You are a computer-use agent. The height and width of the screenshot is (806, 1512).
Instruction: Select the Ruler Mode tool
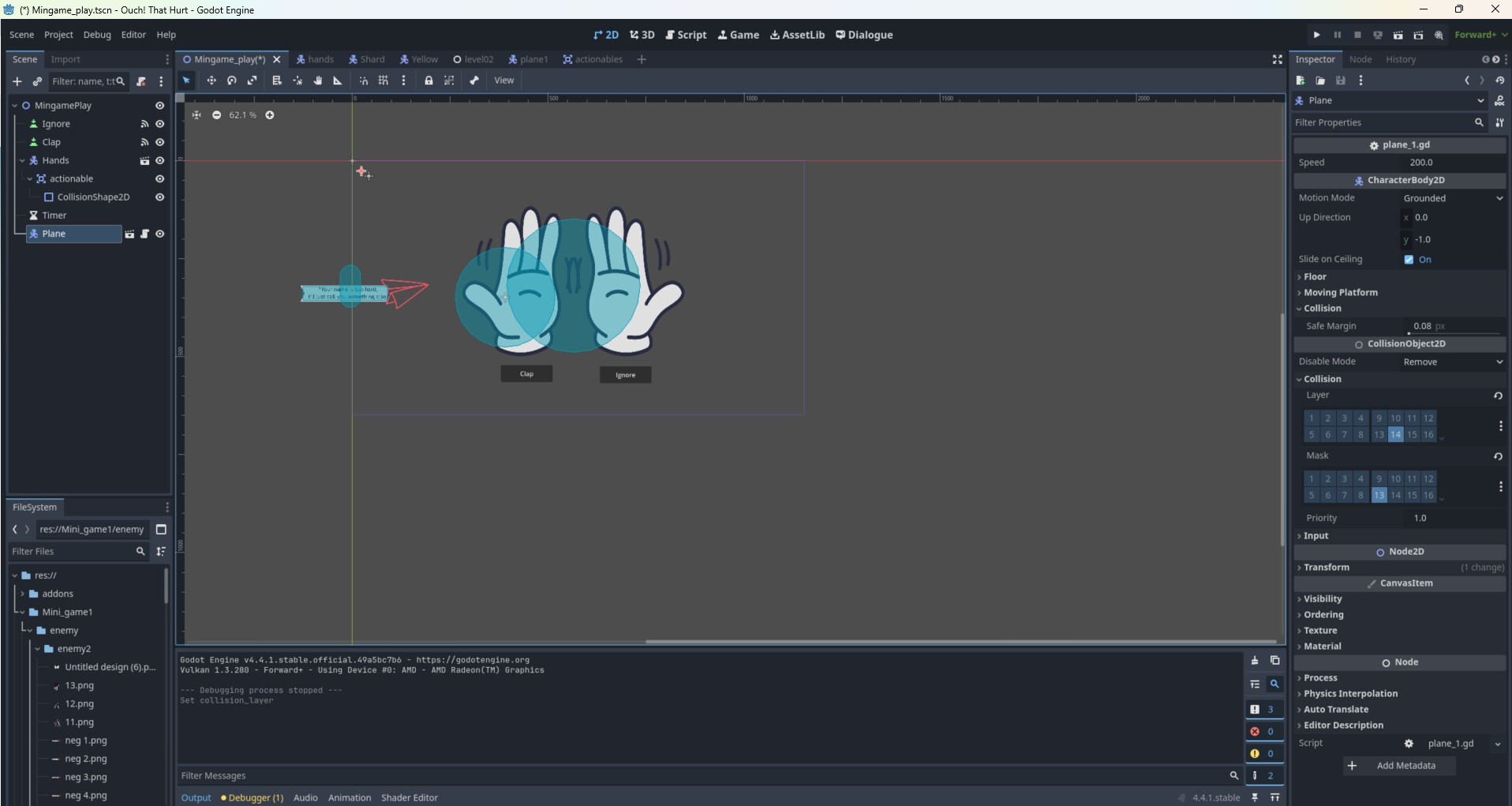point(338,81)
